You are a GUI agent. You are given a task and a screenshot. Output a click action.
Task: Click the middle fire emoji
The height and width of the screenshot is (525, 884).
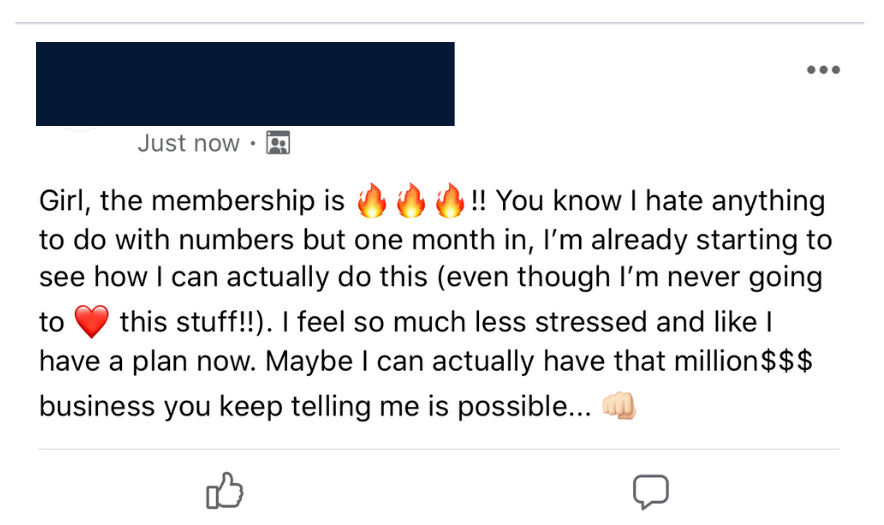point(411,200)
